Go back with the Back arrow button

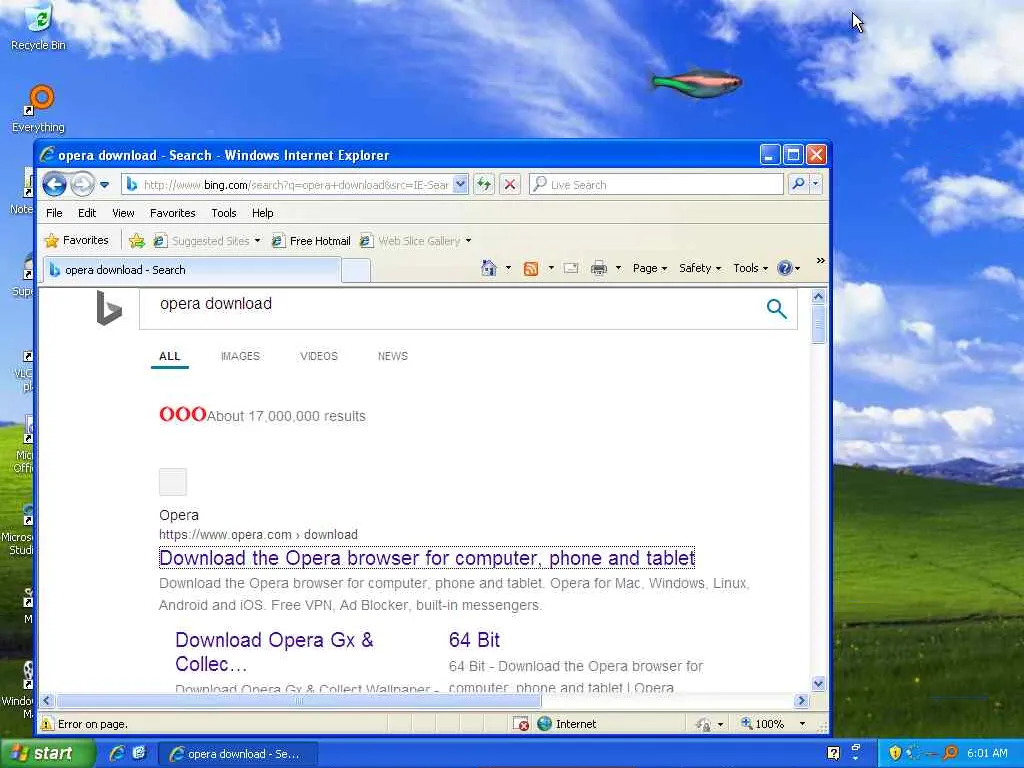54,185
